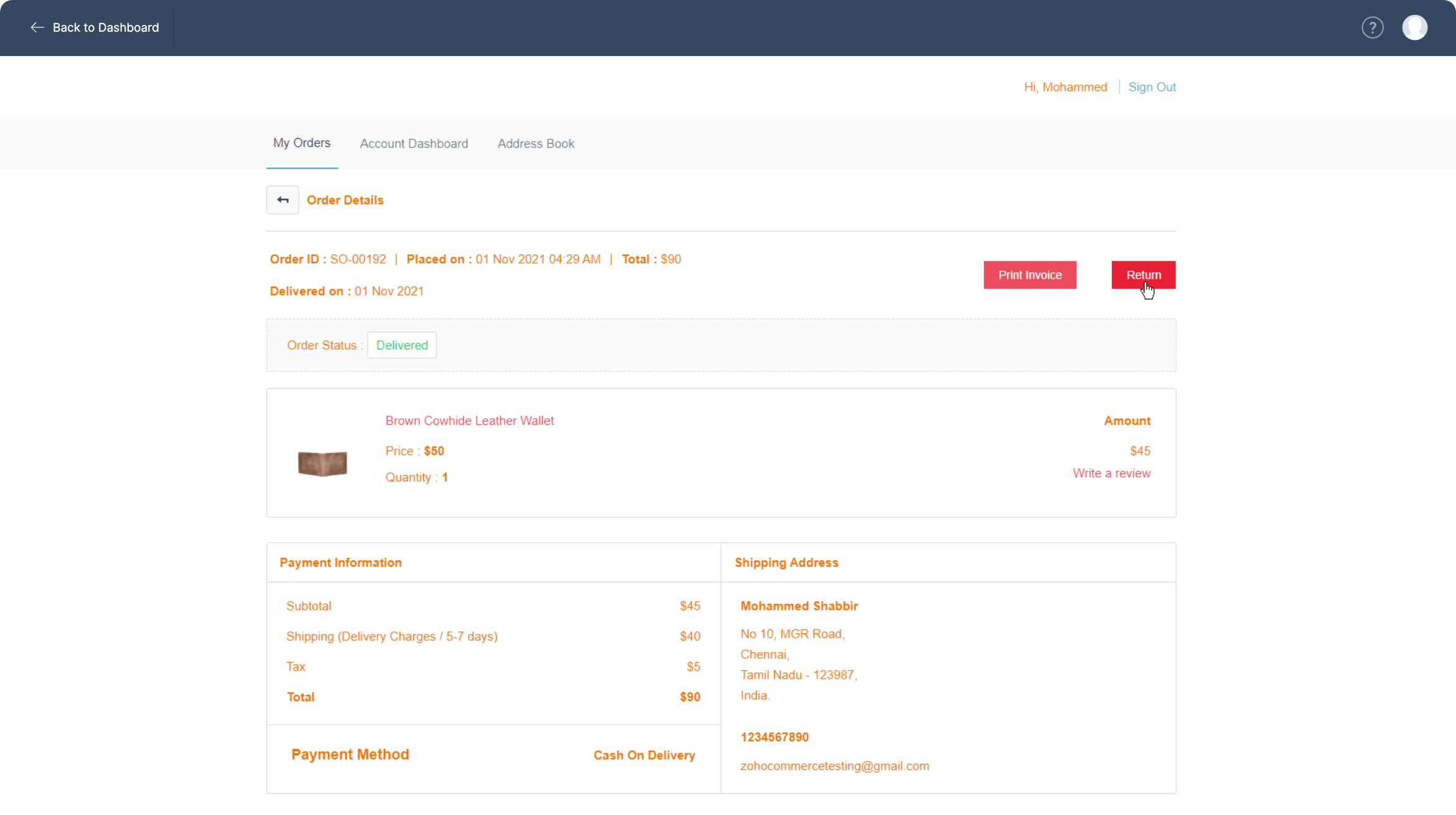This screenshot has height=815, width=1456.
Task: Click the Back to Dashboard arrow
Action: (x=37, y=27)
